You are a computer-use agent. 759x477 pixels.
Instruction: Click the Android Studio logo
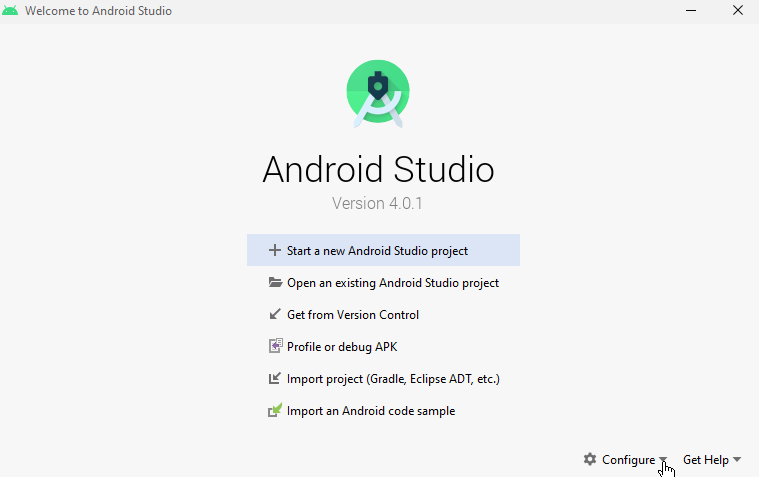[378, 93]
